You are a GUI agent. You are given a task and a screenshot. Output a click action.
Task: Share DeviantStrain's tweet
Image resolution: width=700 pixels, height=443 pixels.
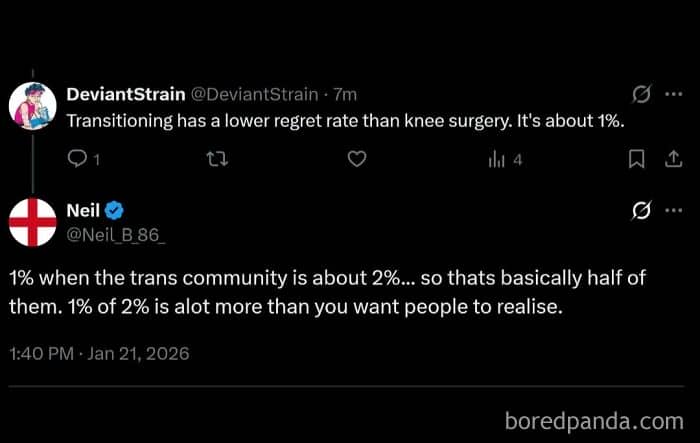[x=673, y=158]
